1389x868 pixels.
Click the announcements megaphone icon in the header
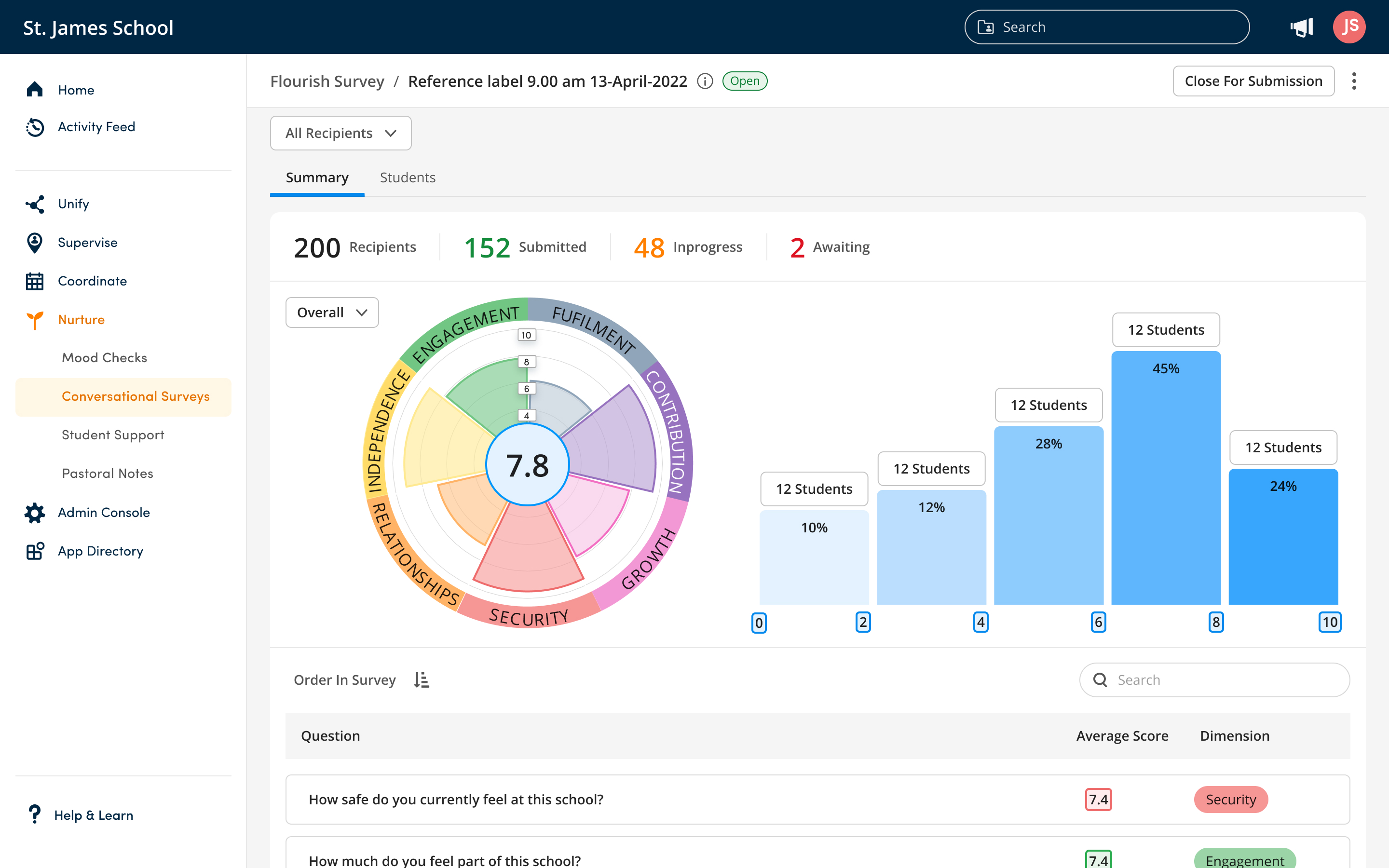pyautogui.click(x=1301, y=27)
